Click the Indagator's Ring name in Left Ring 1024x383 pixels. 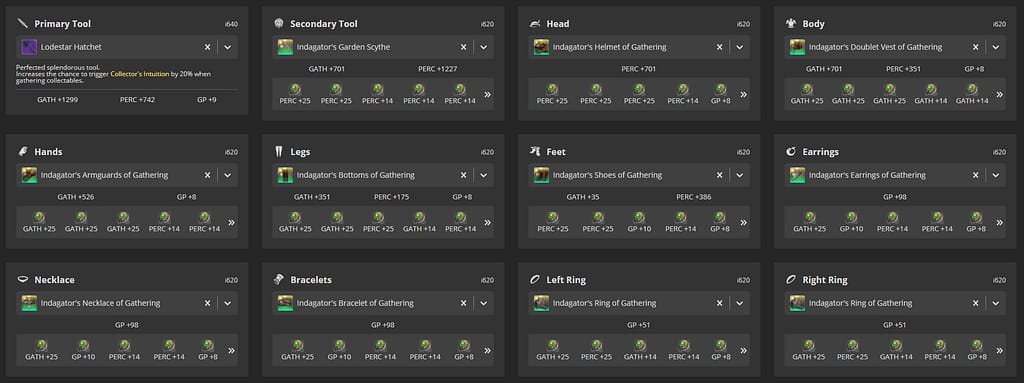(x=604, y=303)
